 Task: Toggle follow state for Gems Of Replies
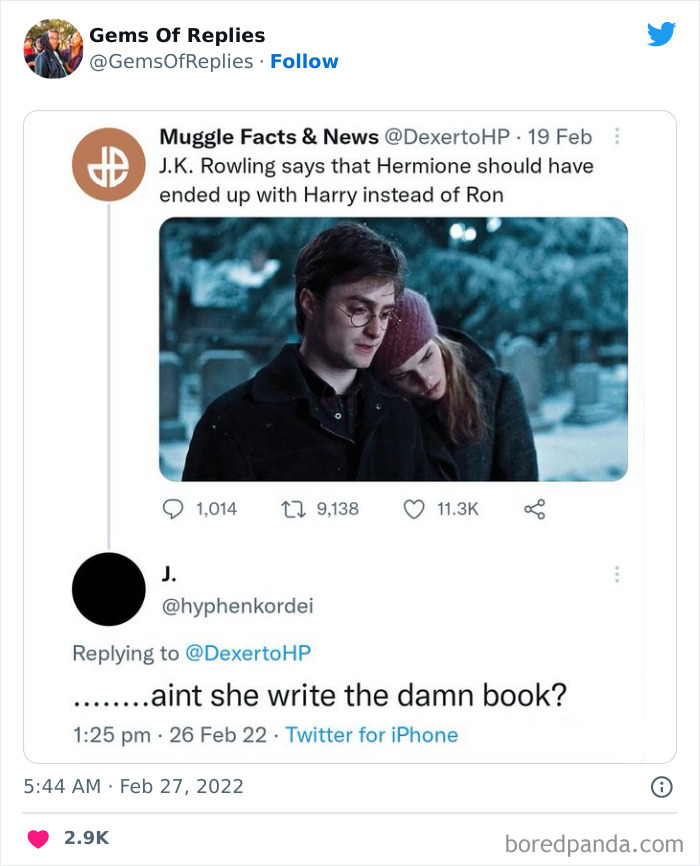point(305,61)
